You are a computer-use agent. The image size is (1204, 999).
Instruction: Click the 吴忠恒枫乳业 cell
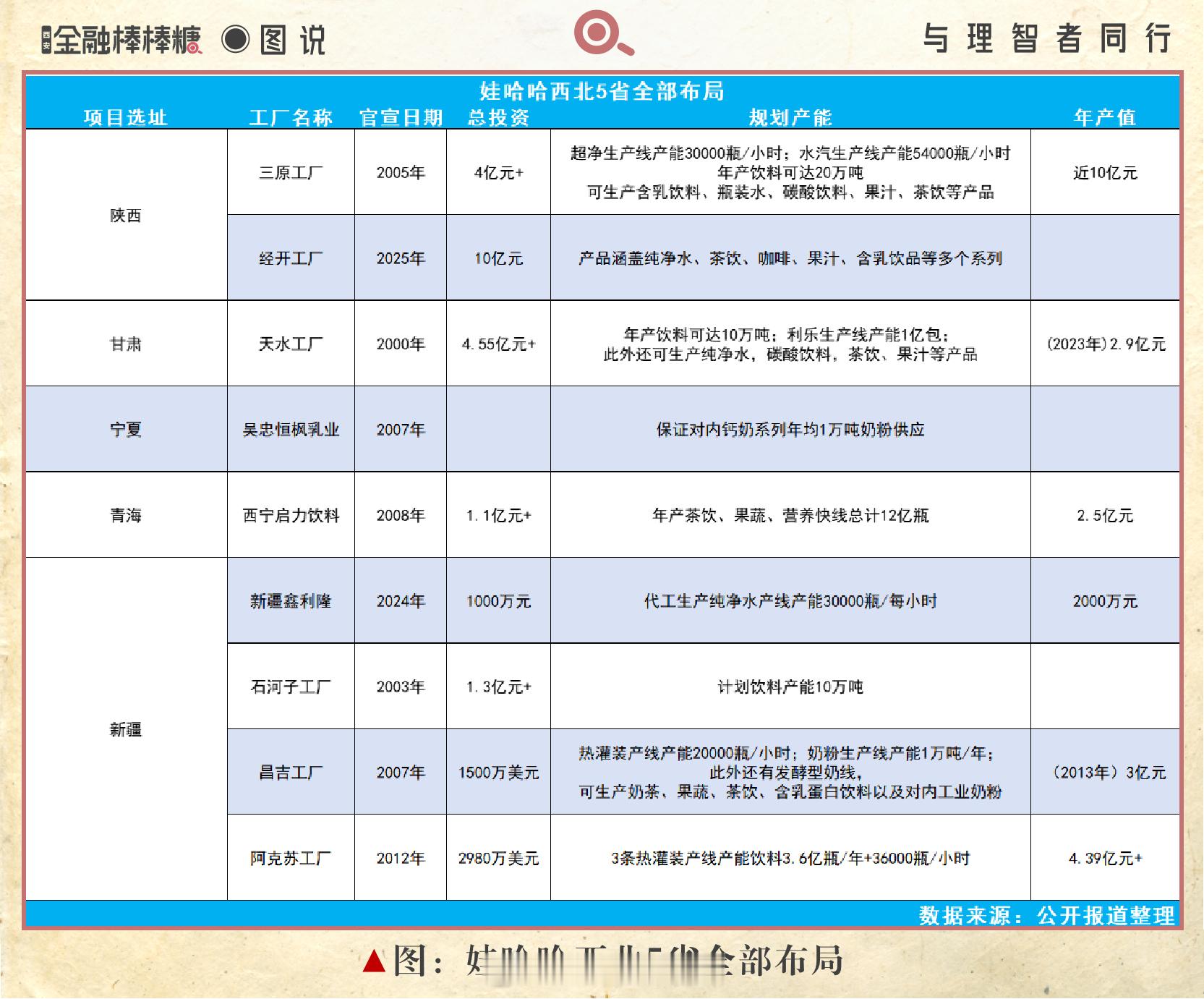(x=291, y=430)
